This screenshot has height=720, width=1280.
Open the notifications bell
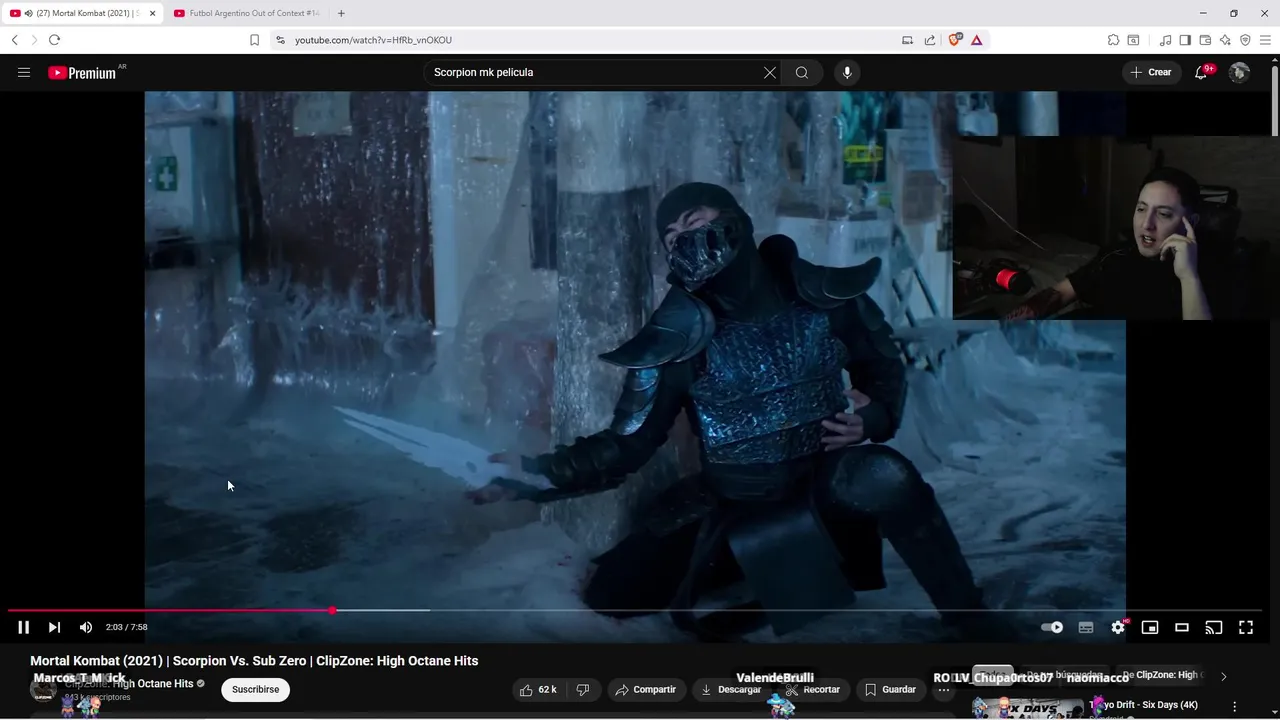1201,72
